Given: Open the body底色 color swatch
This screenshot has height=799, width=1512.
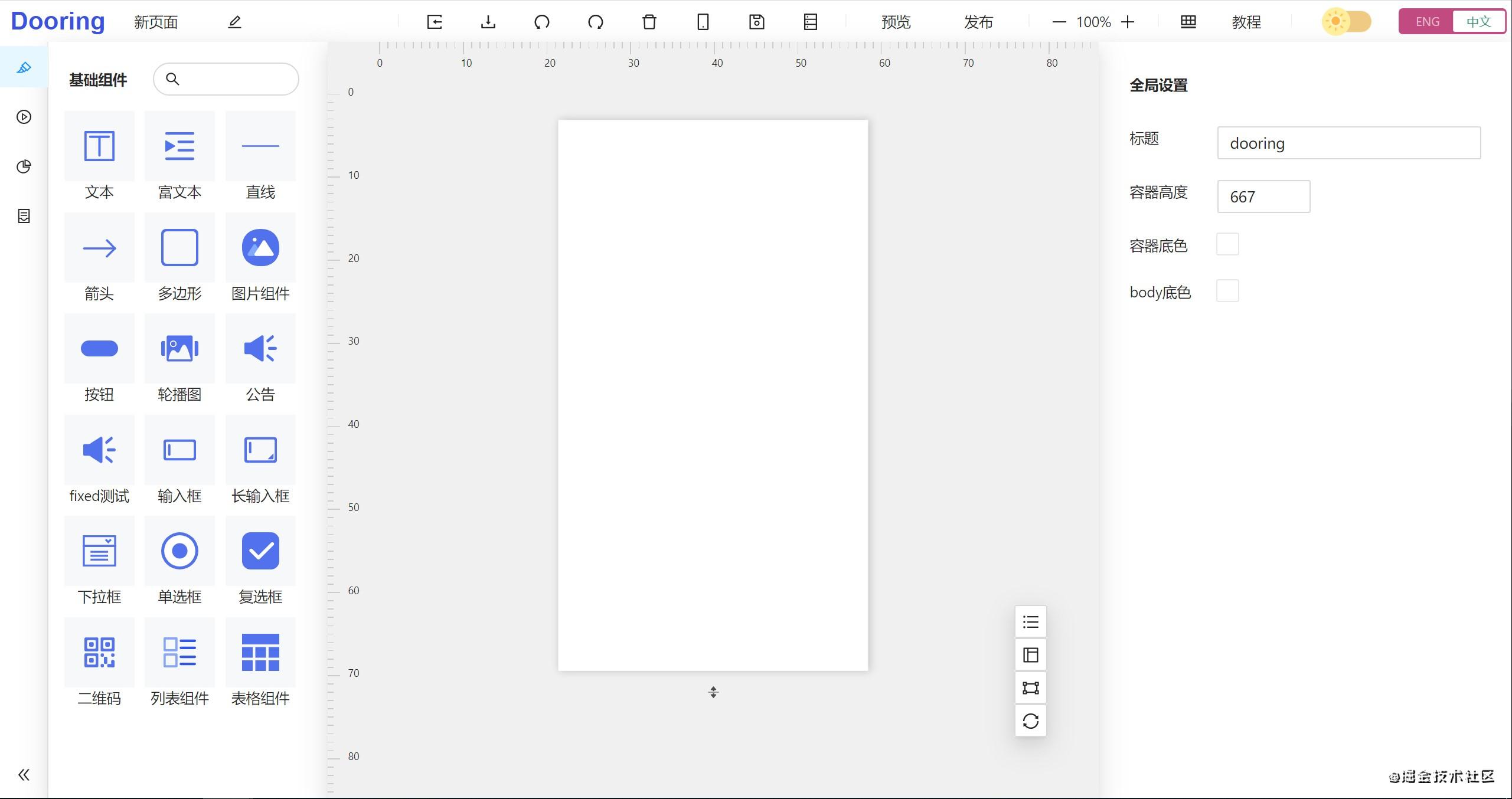Looking at the screenshot, I should click(1227, 291).
